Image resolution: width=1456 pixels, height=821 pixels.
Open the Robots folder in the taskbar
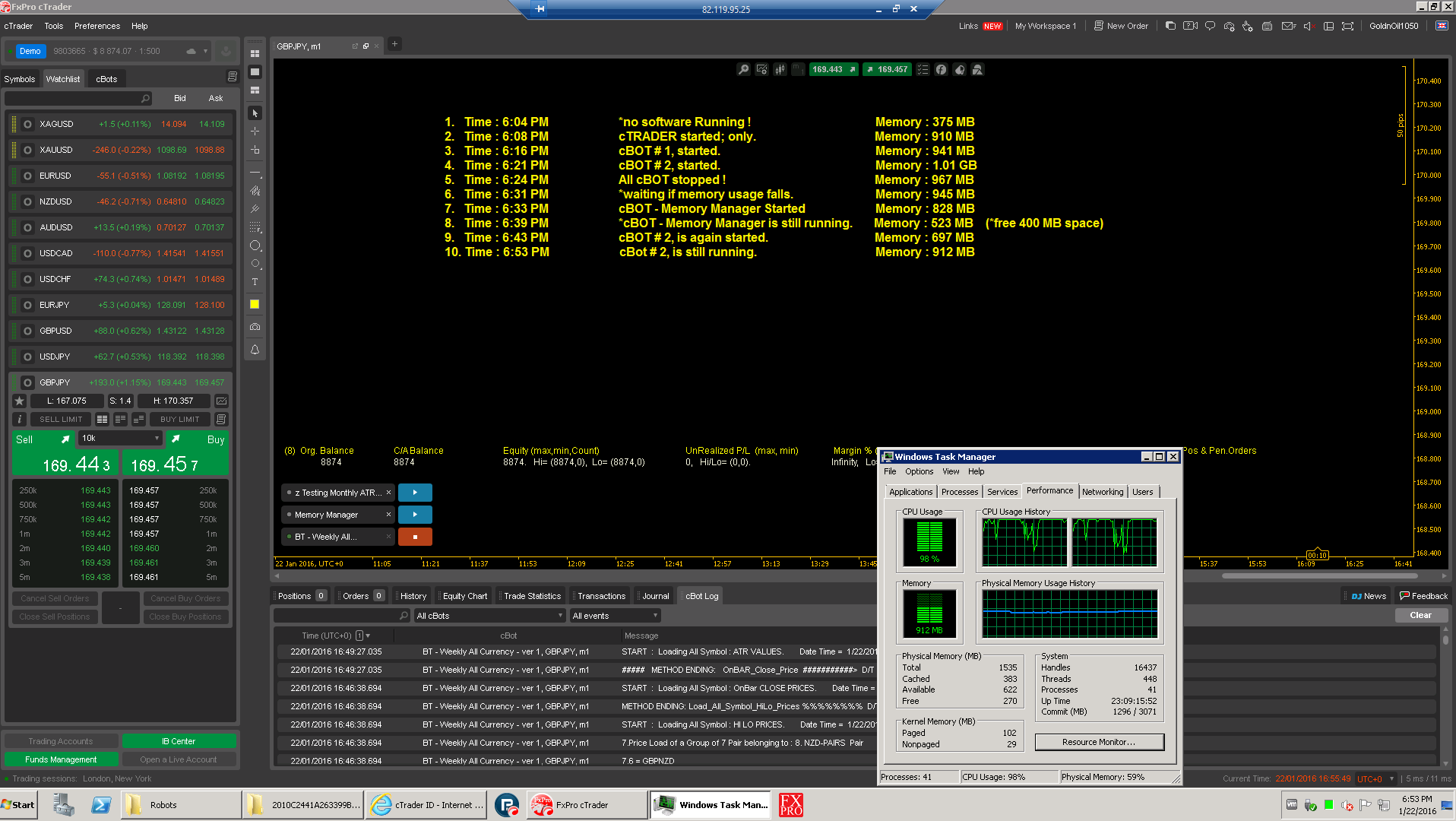[x=180, y=805]
